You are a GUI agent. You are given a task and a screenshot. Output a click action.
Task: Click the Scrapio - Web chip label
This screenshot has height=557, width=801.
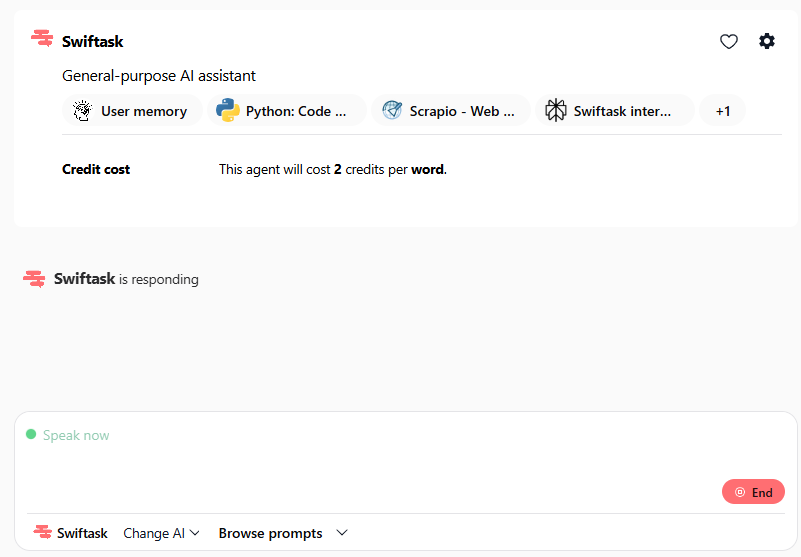tap(462, 111)
